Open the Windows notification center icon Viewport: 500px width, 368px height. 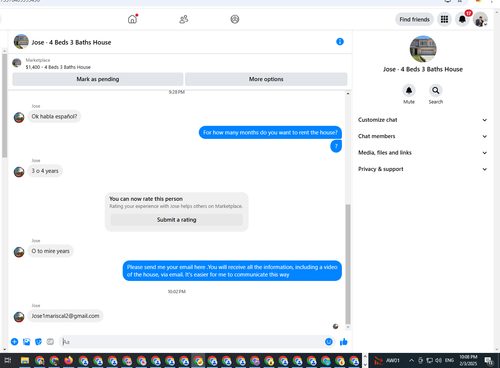click(x=489, y=360)
